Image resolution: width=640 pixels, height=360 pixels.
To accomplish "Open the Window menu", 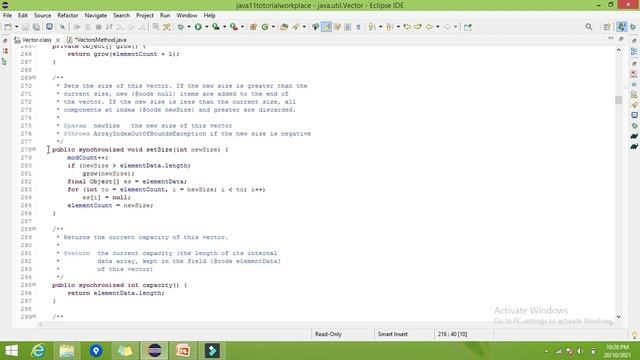I will pyautogui.click(x=187, y=16).
